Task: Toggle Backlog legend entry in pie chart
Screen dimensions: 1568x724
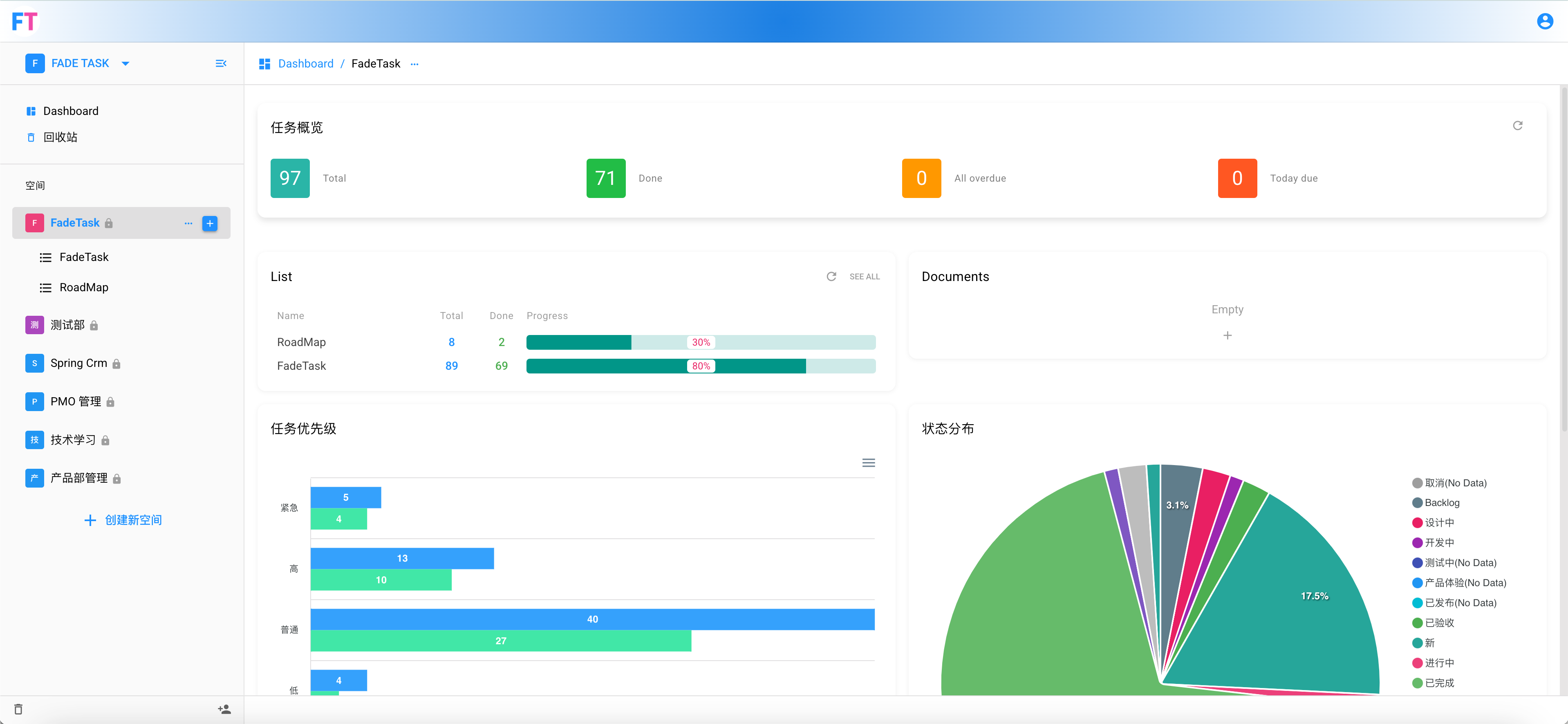Action: click(x=1435, y=503)
